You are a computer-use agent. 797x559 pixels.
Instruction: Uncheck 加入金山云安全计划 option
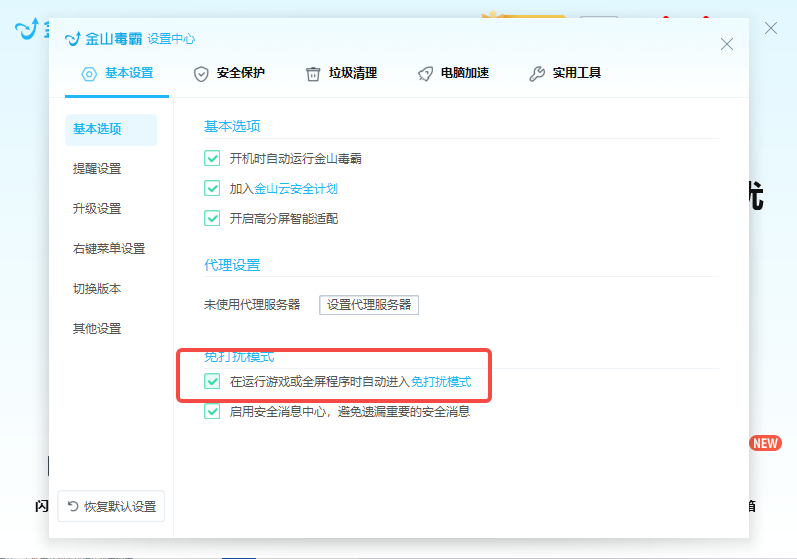tap(212, 188)
